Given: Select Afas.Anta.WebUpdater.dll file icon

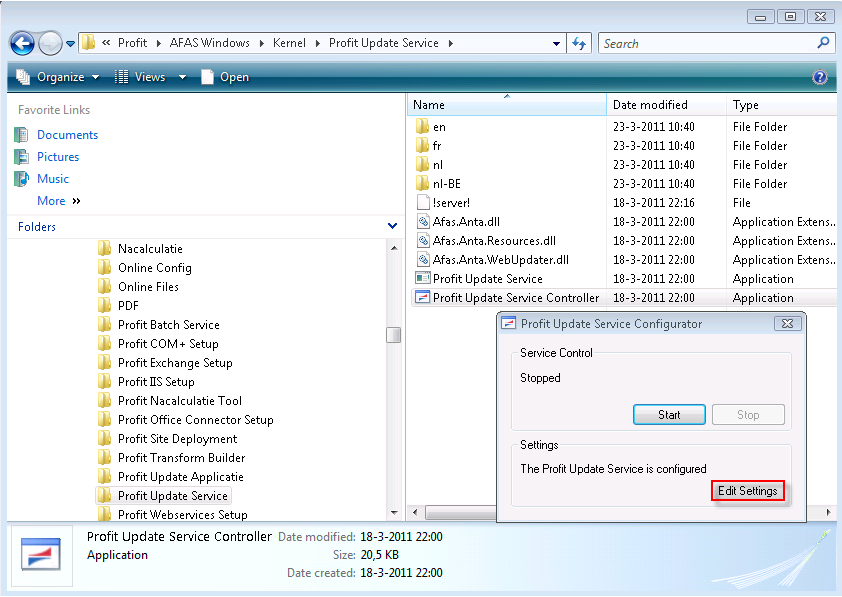Looking at the screenshot, I should click(423, 260).
